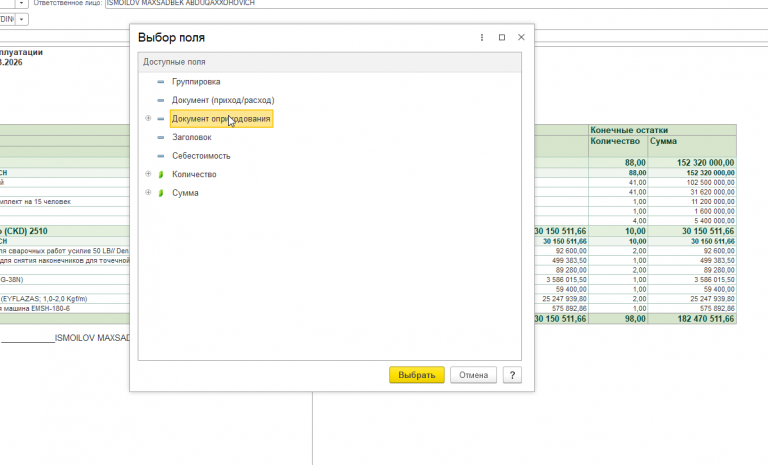This screenshot has width=768, height=465.
Task: Expand the Количество field node
Action: click(148, 173)
